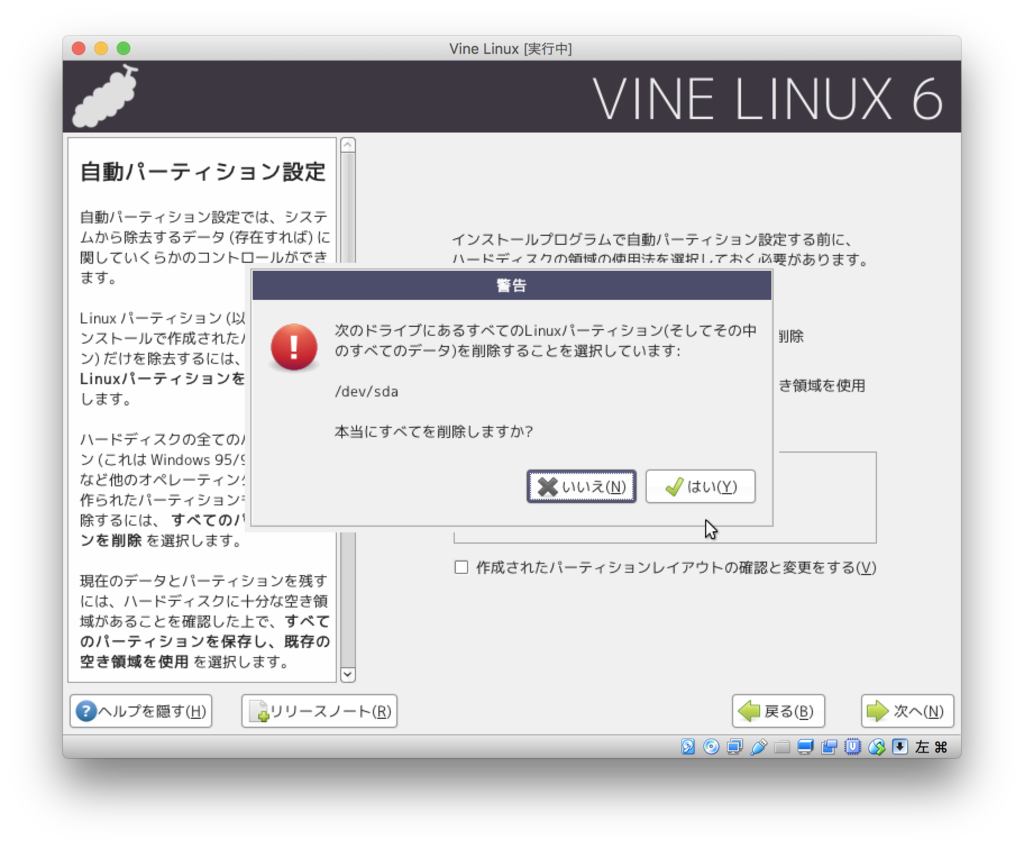Click the 警告 dialog title bar
Image resolution: width=1024 pixels, height=848 pixels.
(x=512, y=285)
